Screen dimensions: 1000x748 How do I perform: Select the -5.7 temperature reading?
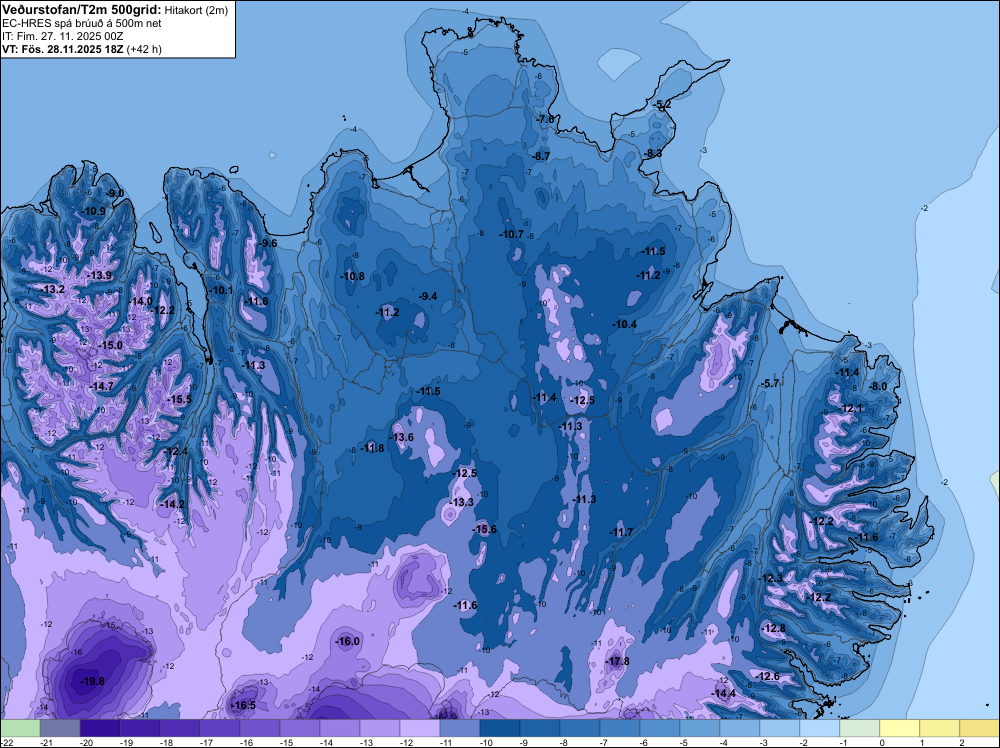coord(771,383)
